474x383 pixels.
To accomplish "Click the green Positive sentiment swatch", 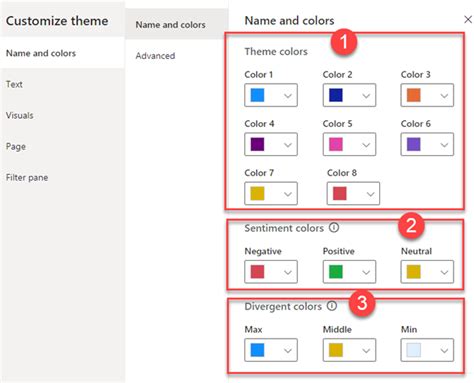I will coord(336,272).
